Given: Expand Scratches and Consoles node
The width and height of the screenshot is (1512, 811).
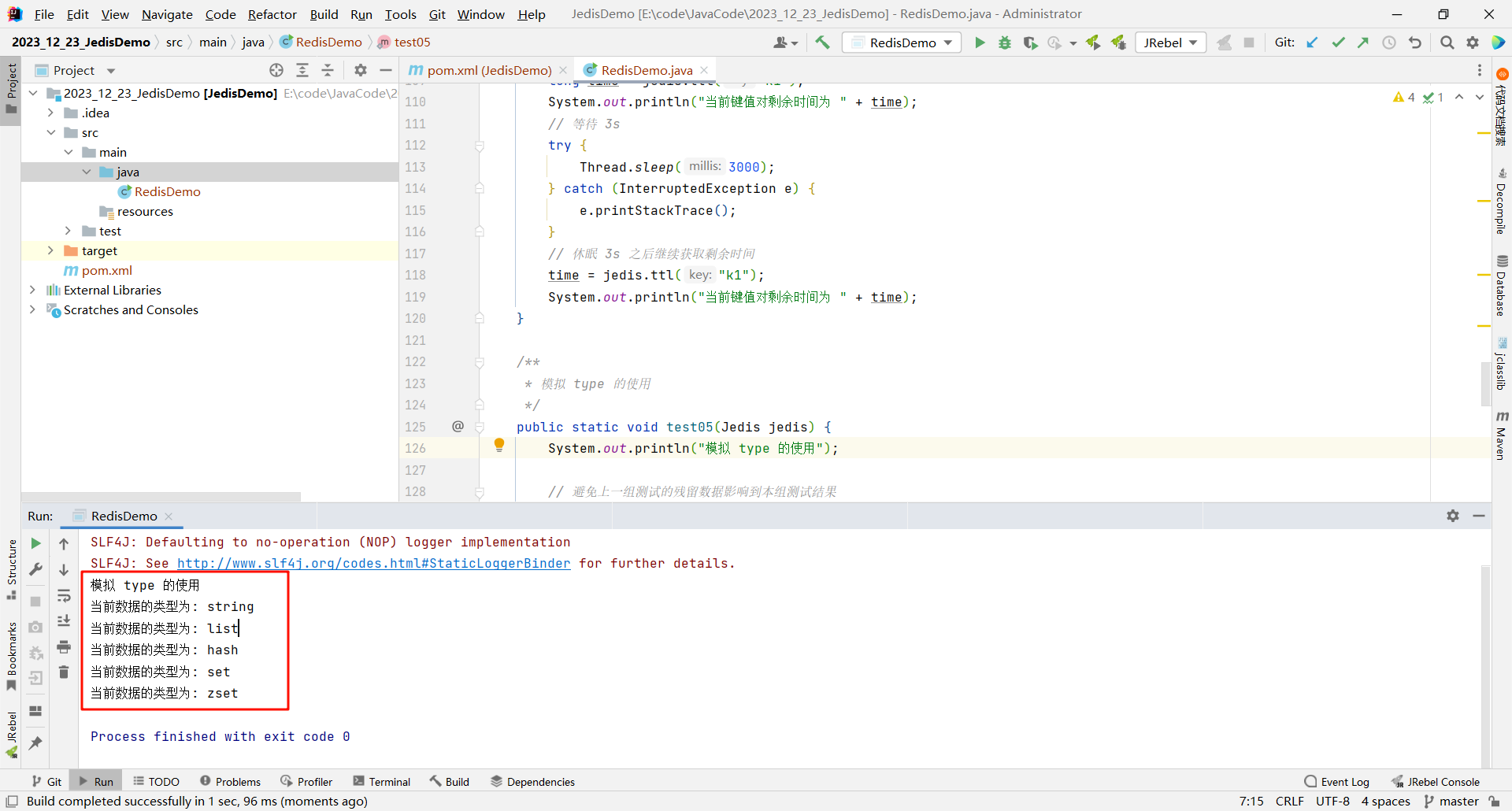Looking at the screenshot, I should [x=33, y=309].
